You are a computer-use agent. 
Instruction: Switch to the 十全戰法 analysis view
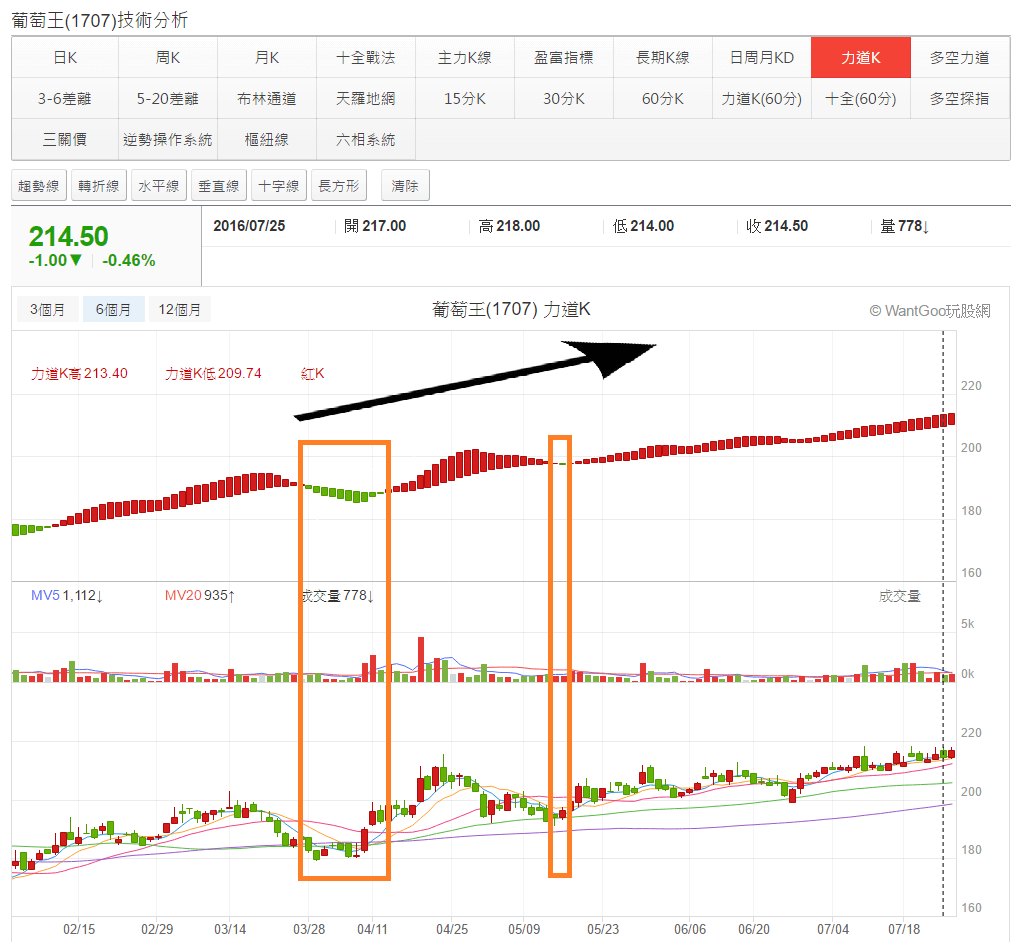pos(365,57)
